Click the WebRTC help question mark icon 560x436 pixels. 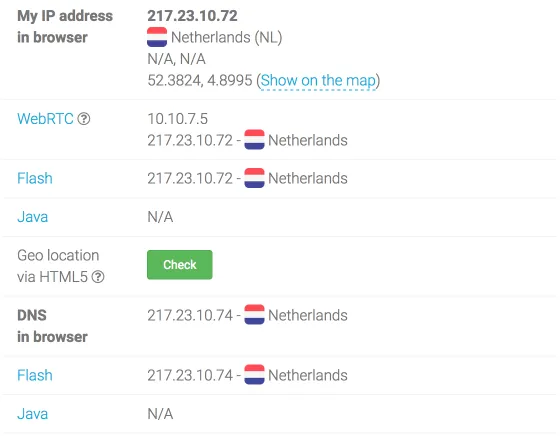[84, 119]
